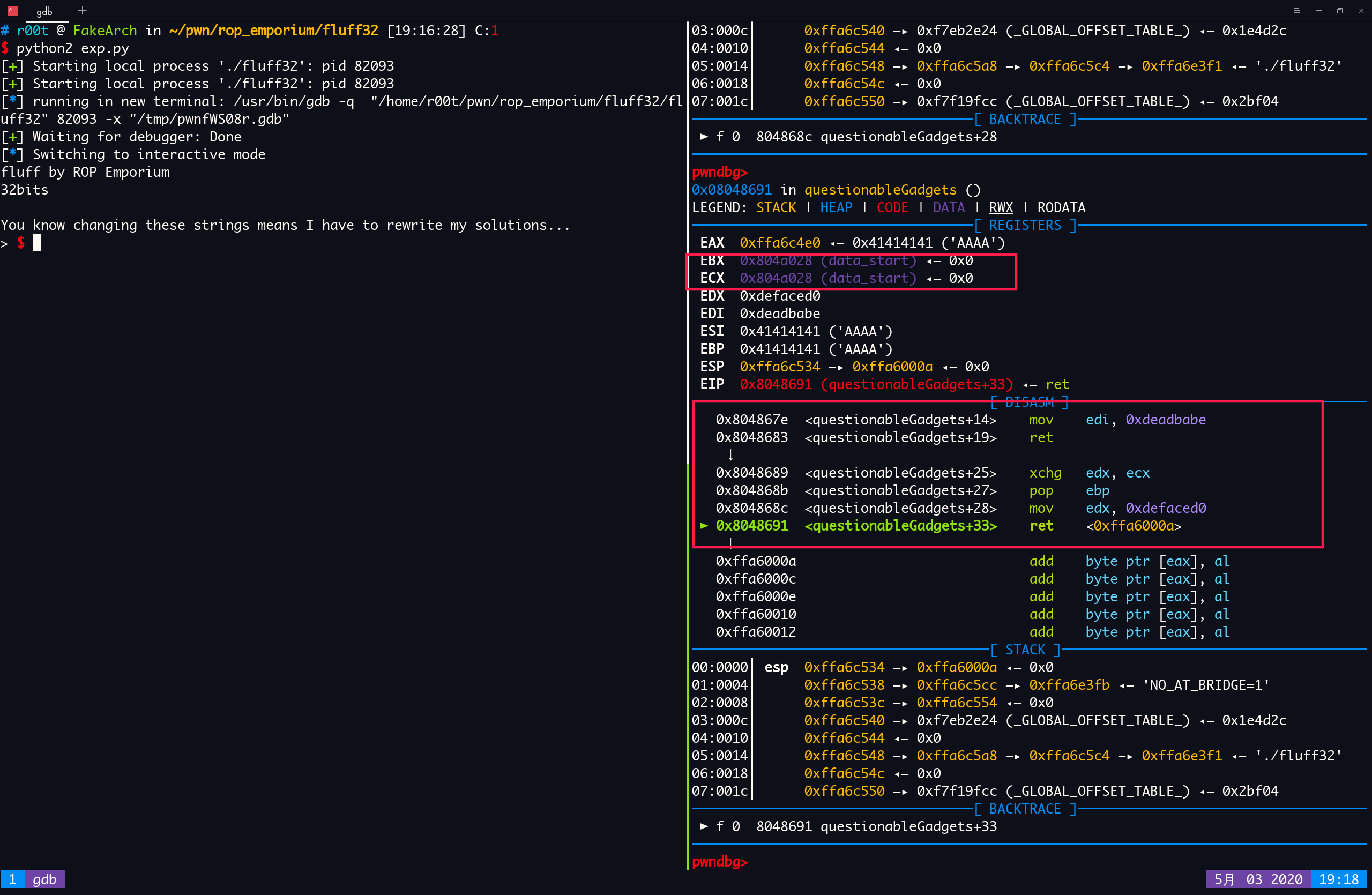This screenshot has height=895, width=1372.
Task: Click legend label CODE
Action: click(x=892, y=207)
